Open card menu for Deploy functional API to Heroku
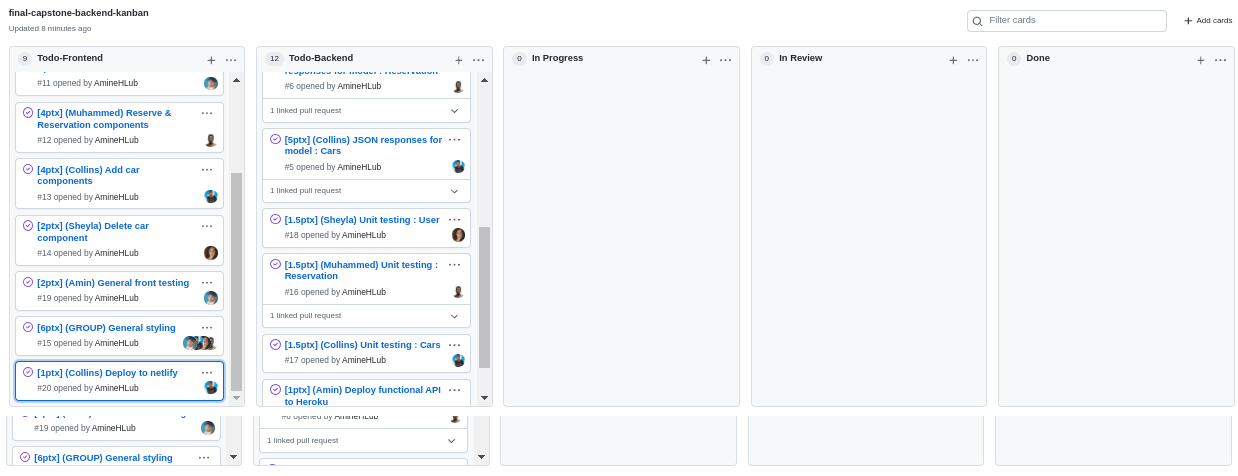The image size is (1238, 476). 454,390
